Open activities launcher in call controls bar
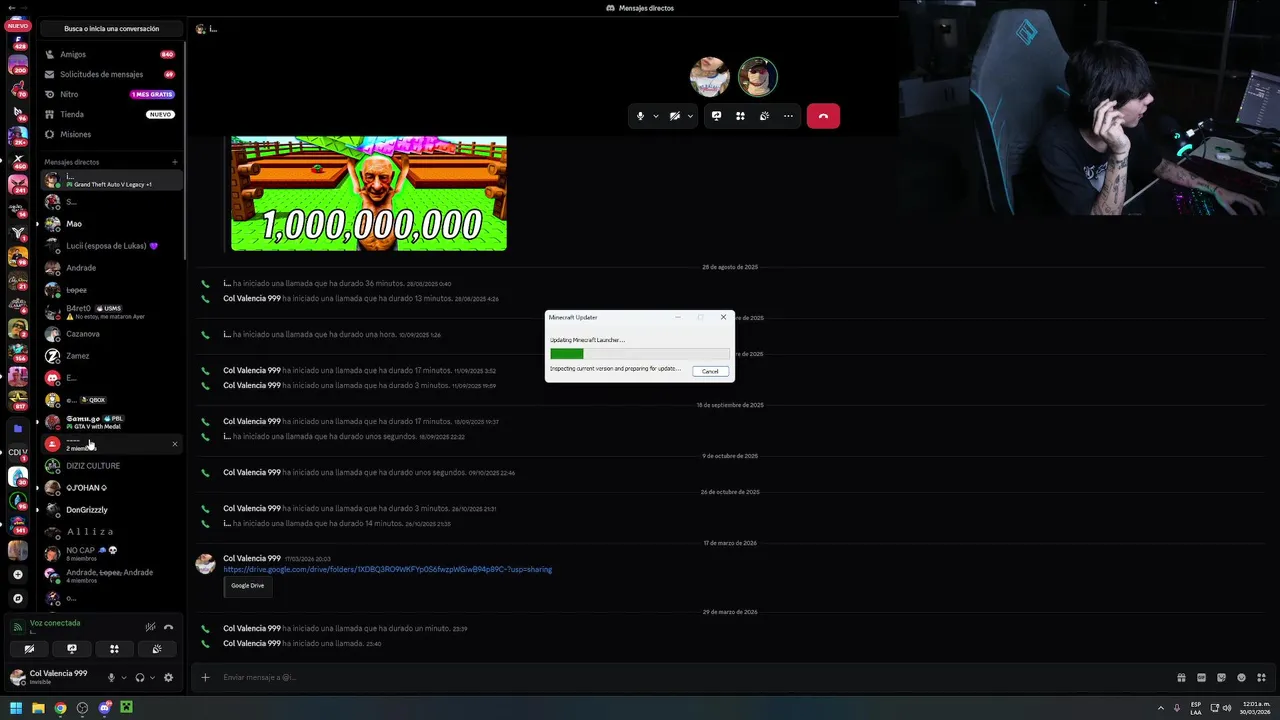1280x720 pixels. [x=740, y=116]
